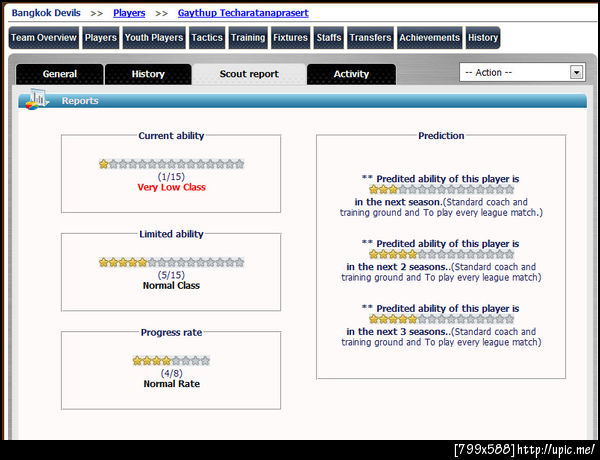600x460 pixels.
Task: Click 'in the next season' text
Action: tap(398, 202)
